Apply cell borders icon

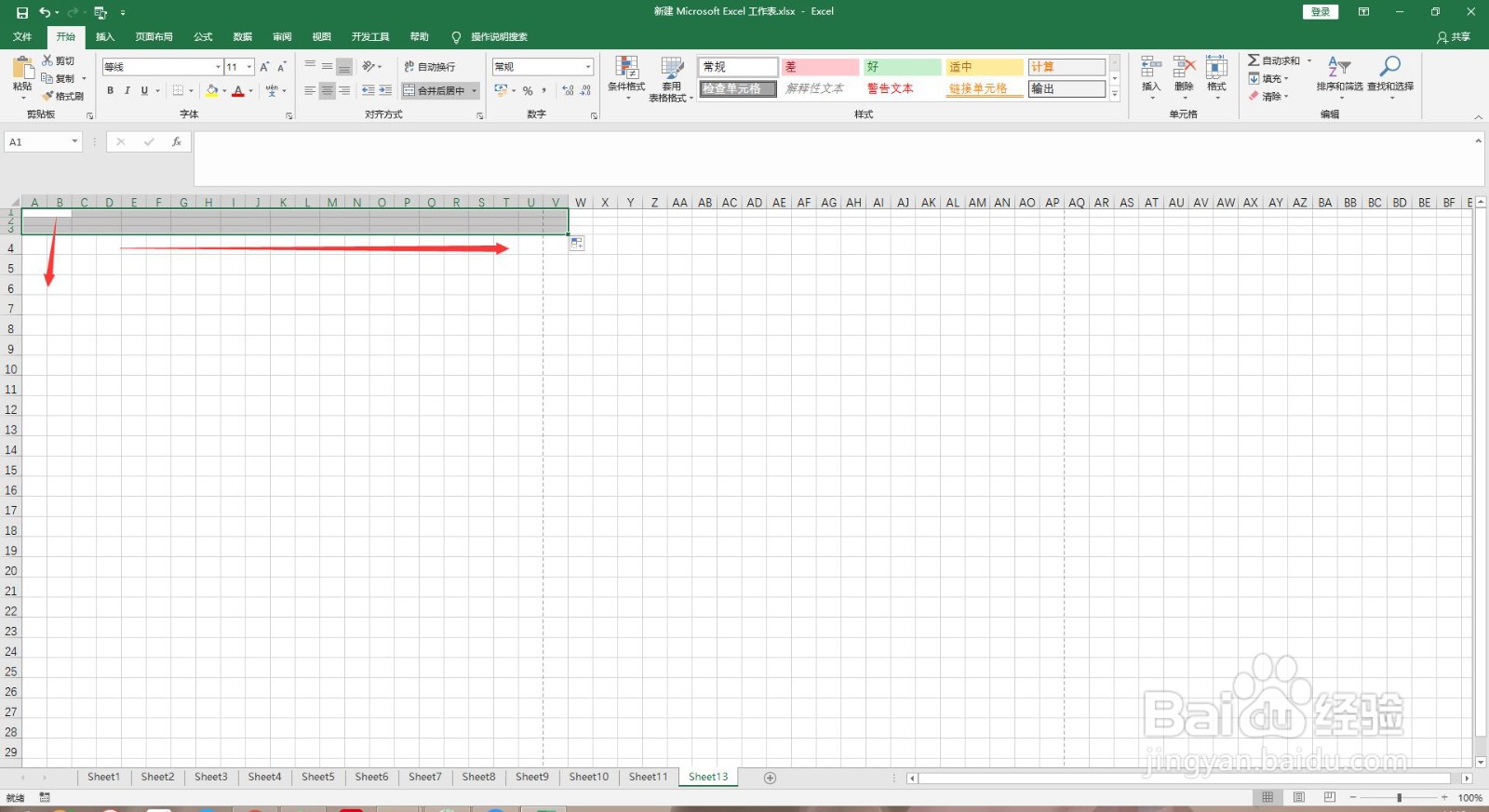(178, 90)
